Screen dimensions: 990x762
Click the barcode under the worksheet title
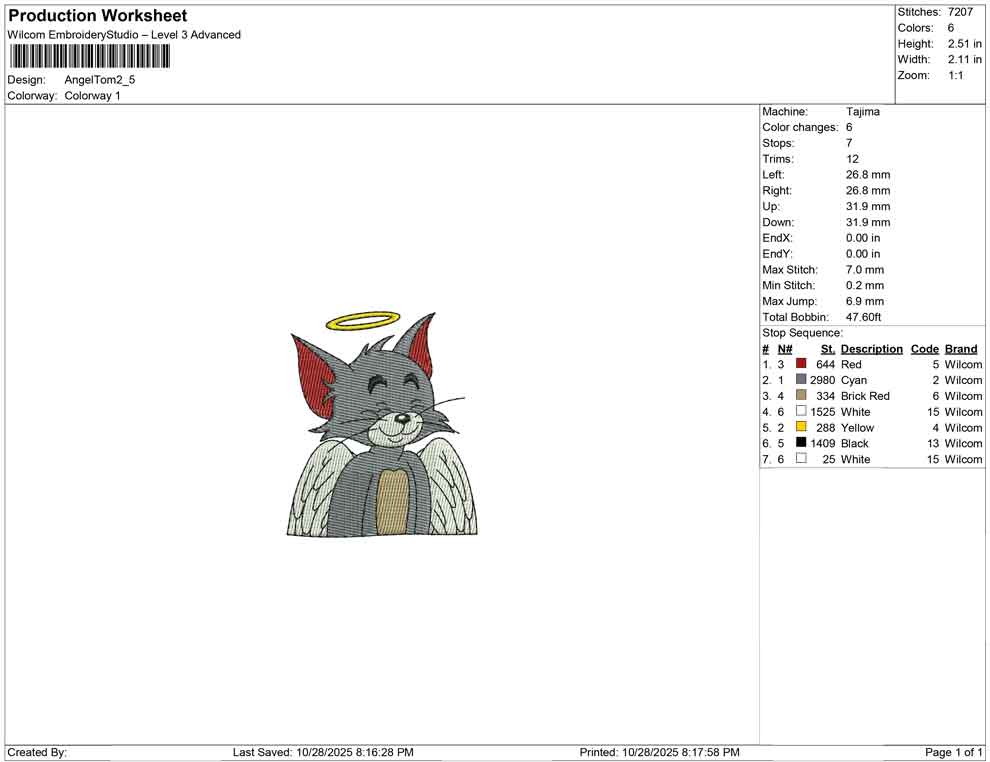(90, 57)
